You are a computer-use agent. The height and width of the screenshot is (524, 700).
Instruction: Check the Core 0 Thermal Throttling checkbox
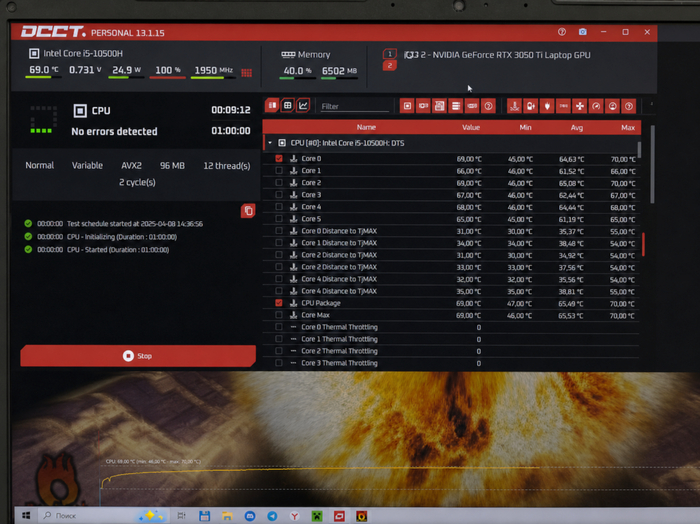[x=279, y=327]
